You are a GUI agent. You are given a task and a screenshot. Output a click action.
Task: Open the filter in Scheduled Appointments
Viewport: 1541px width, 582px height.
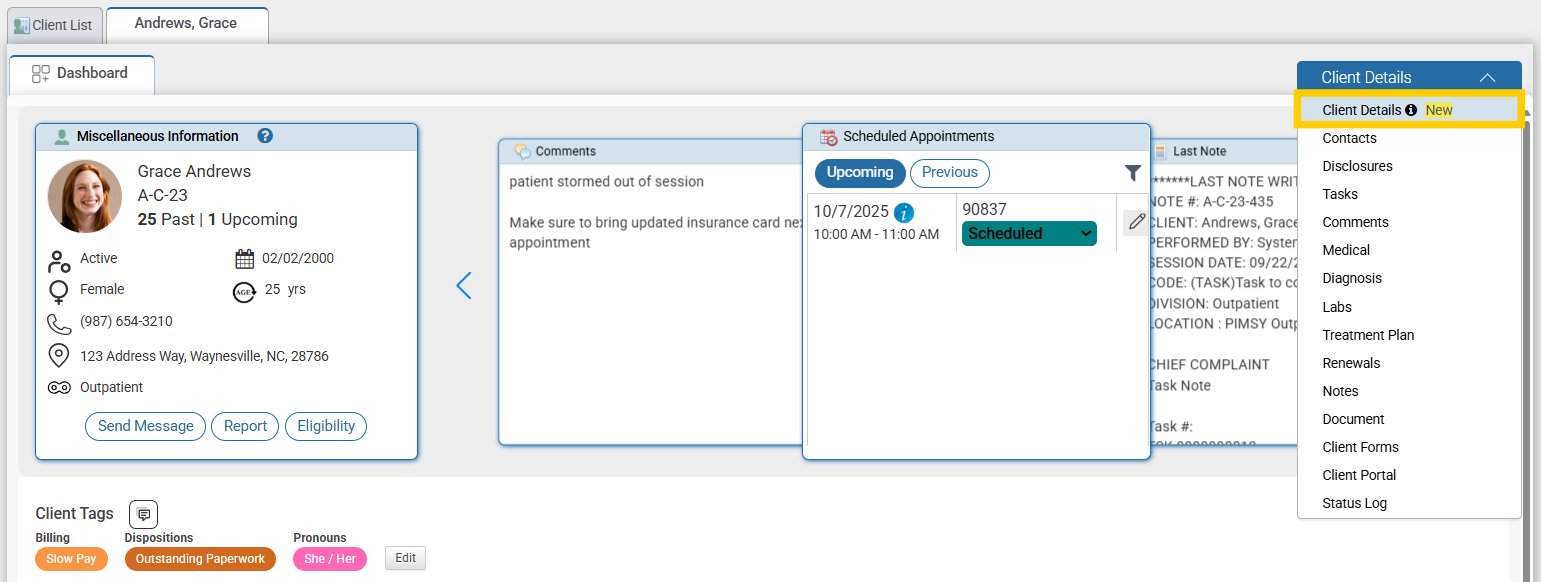(x=1132, y=173)
